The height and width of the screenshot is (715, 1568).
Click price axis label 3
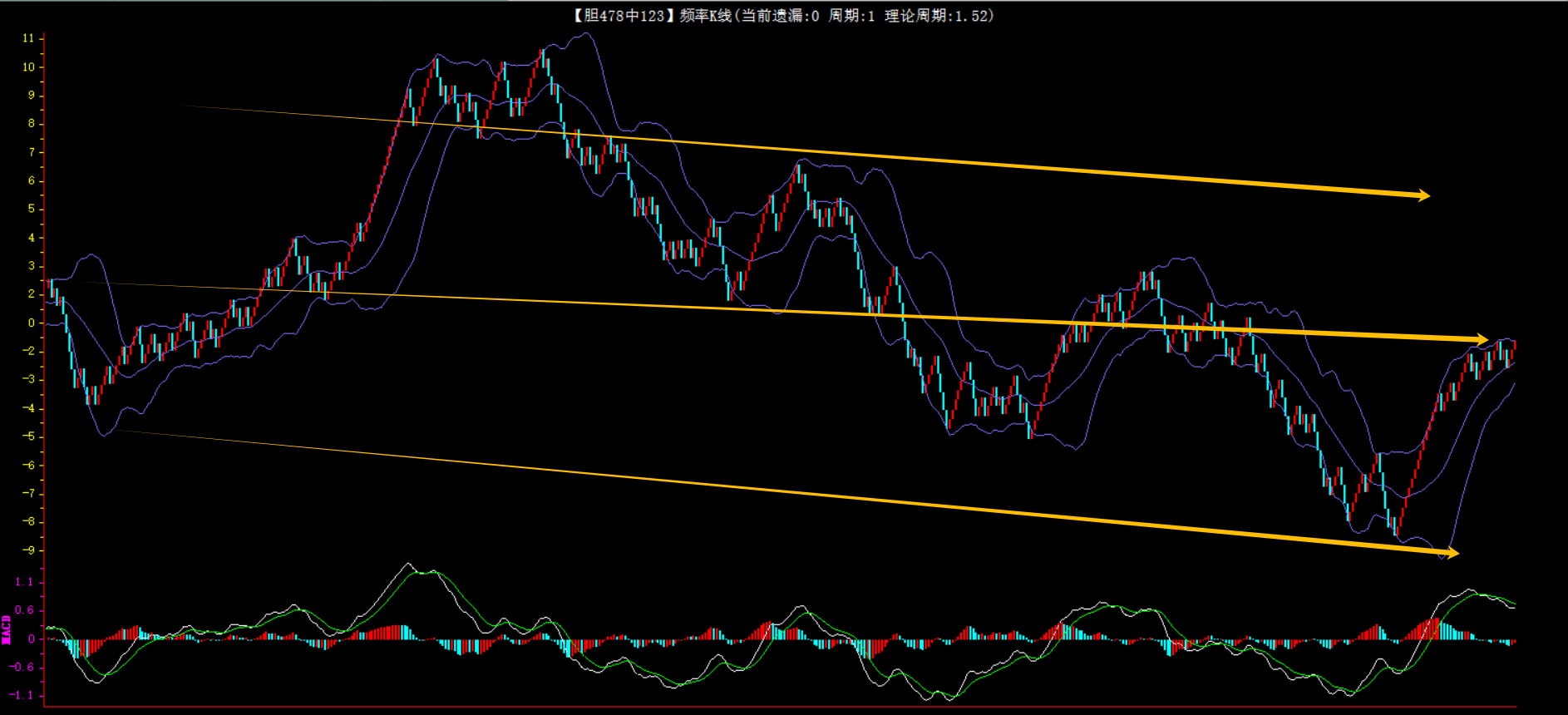point(32,266)
